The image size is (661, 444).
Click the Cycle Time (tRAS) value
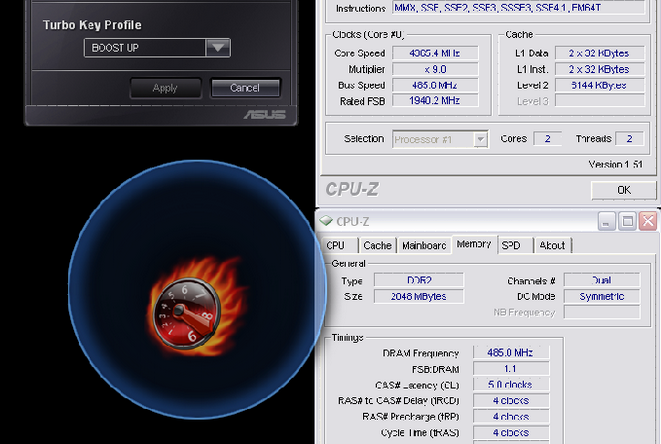click(511, 433)
